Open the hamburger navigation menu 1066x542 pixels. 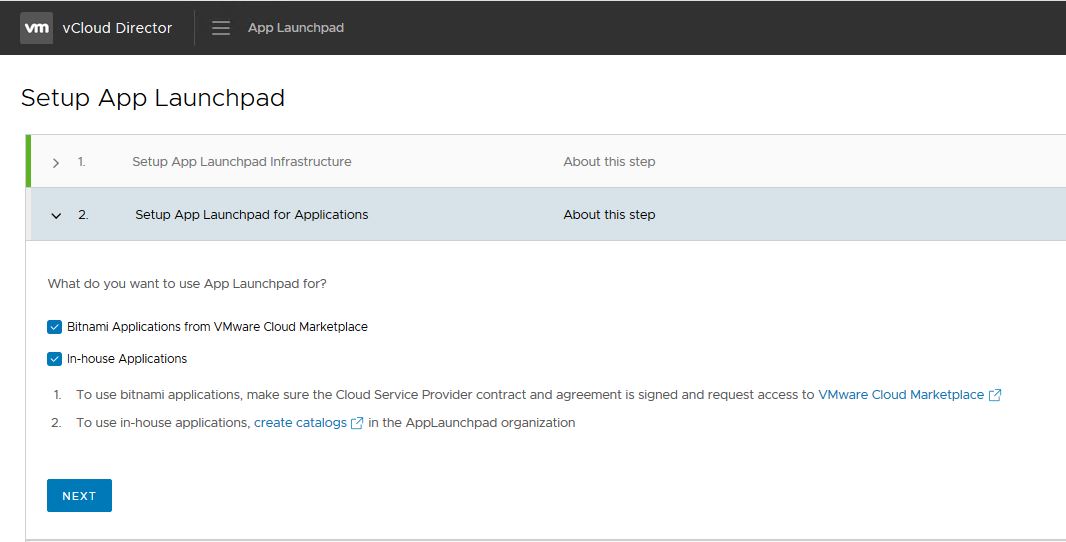click(x=221, y=28)
